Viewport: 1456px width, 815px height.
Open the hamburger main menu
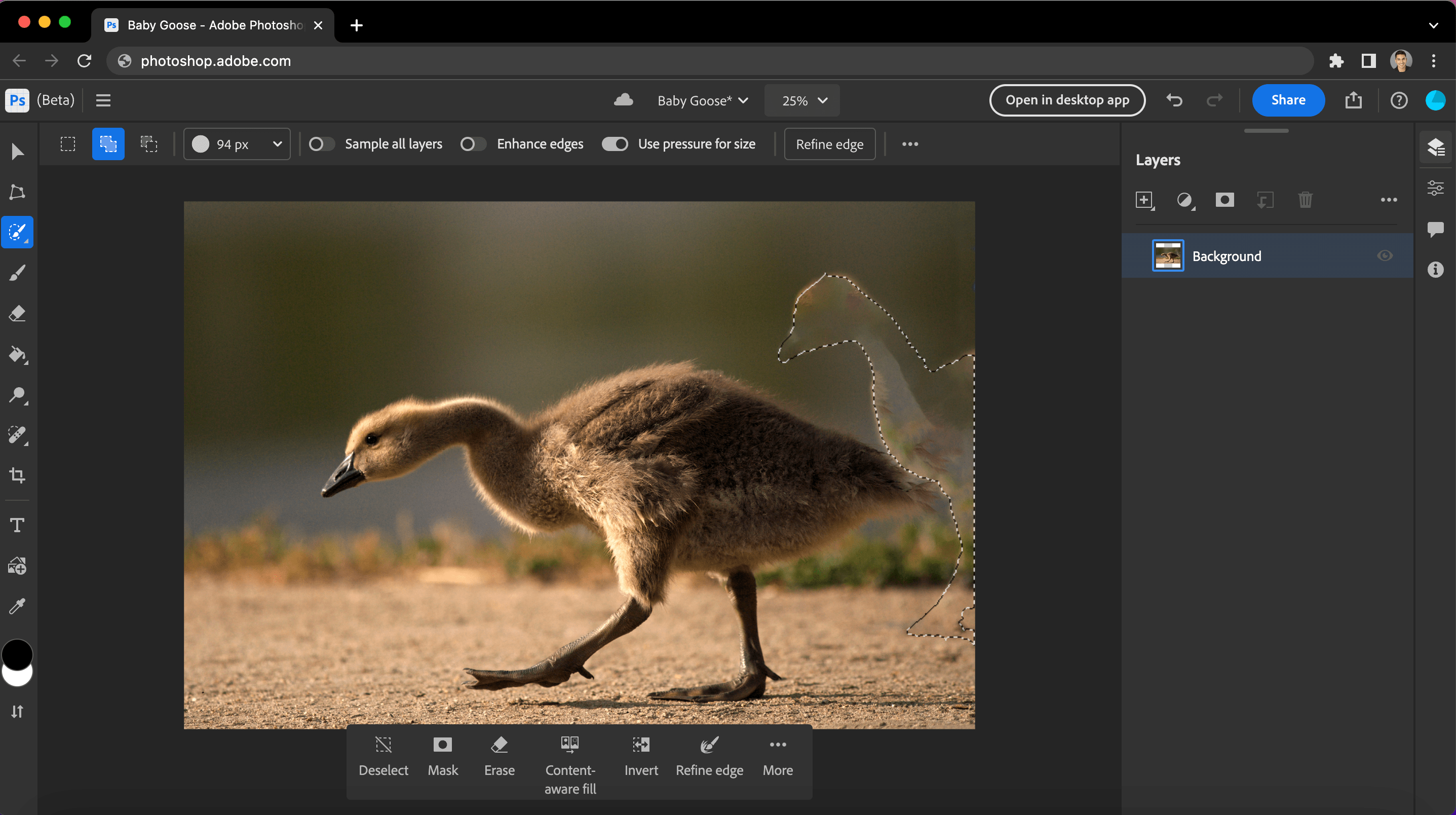click(103, 100)
